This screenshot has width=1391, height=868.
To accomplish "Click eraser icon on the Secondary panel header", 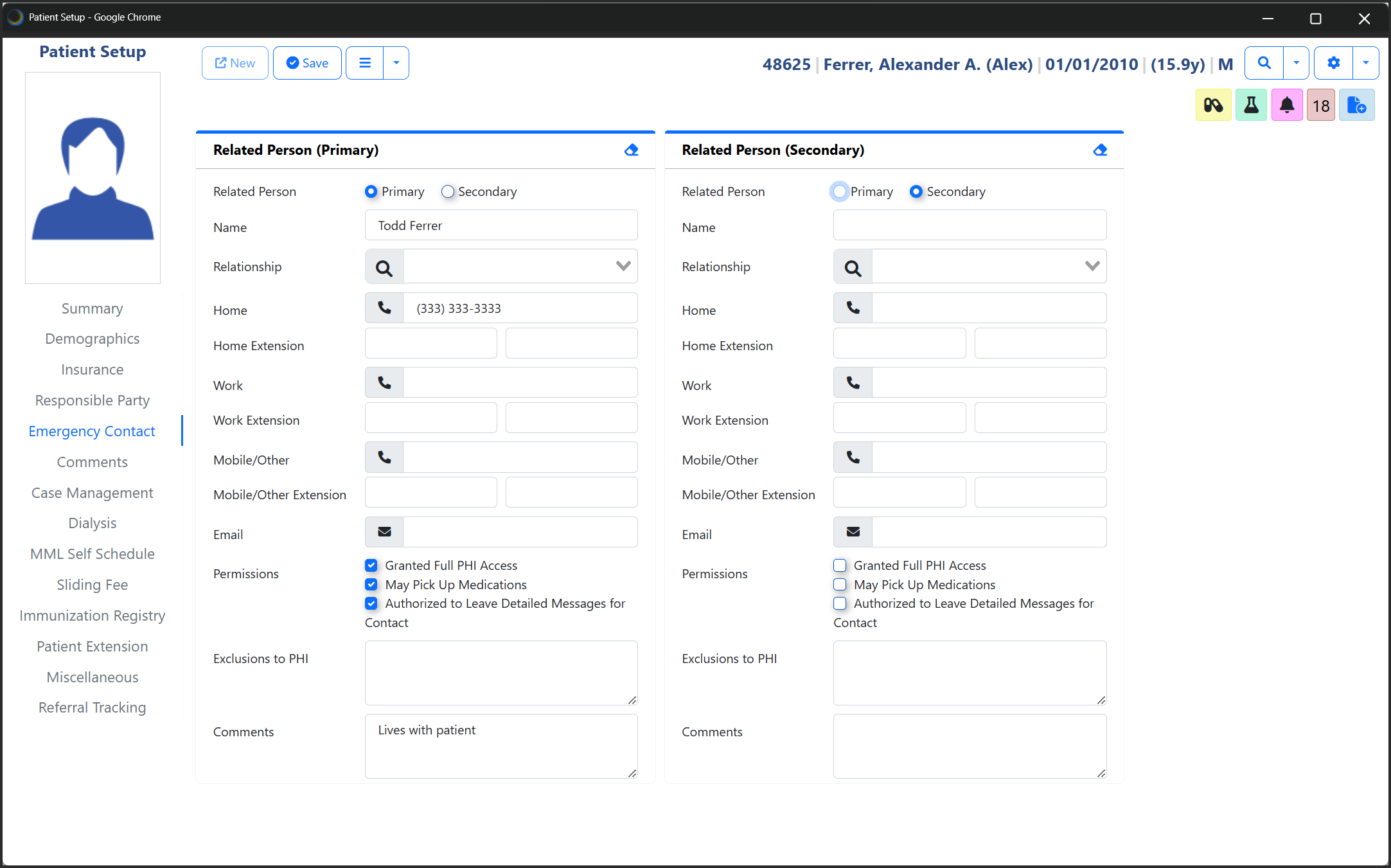I will pos(1100,150).
